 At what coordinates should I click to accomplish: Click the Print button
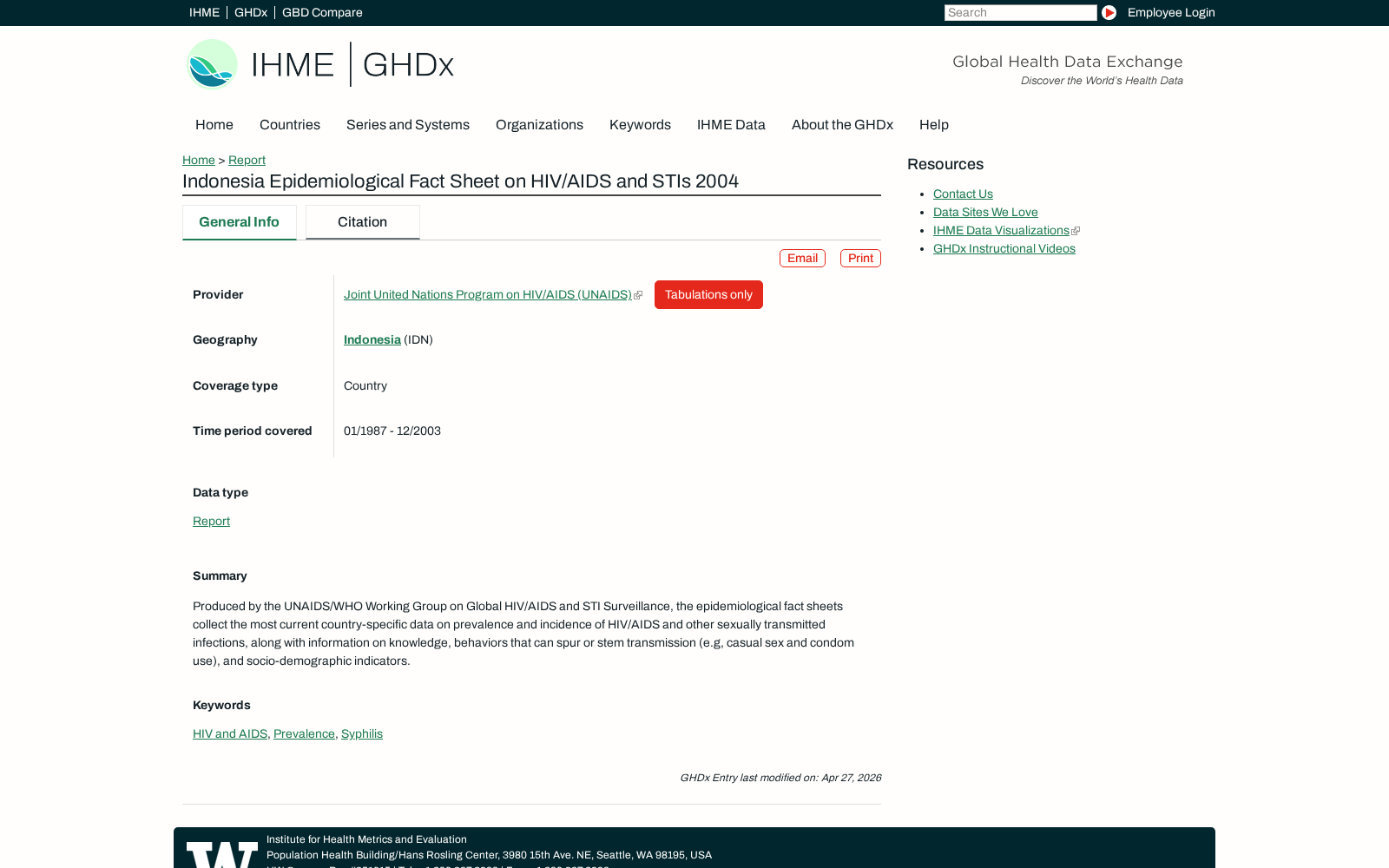pyautogui.click(x=860, y=258)
